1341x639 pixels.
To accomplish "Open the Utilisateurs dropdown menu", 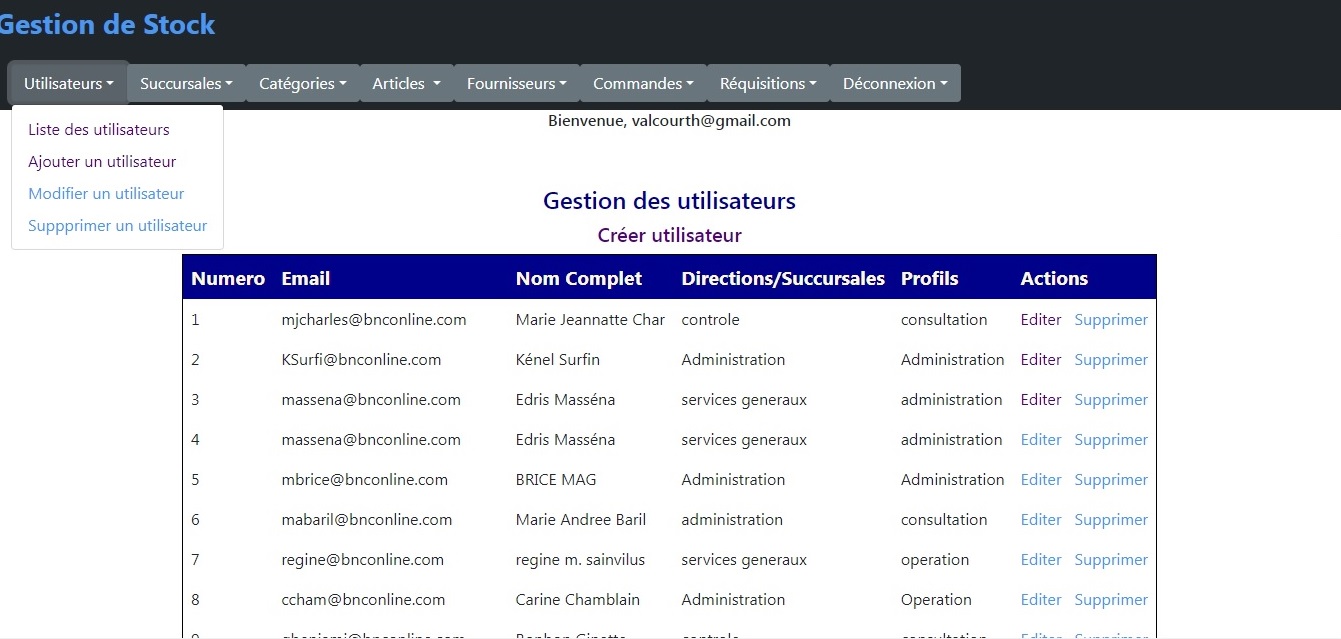I will point(68,84).
